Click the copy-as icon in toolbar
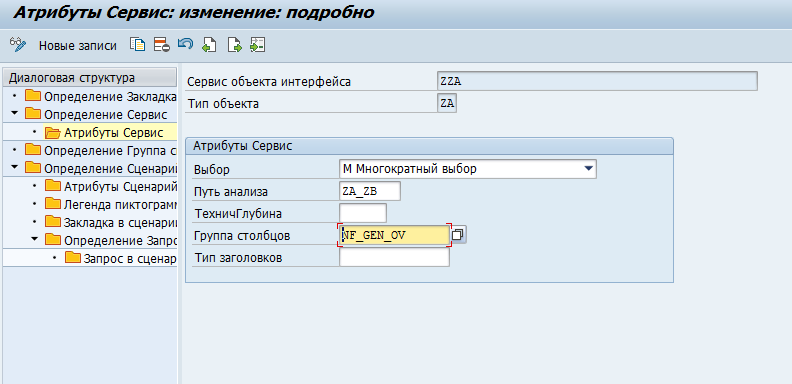 point(137,45)
